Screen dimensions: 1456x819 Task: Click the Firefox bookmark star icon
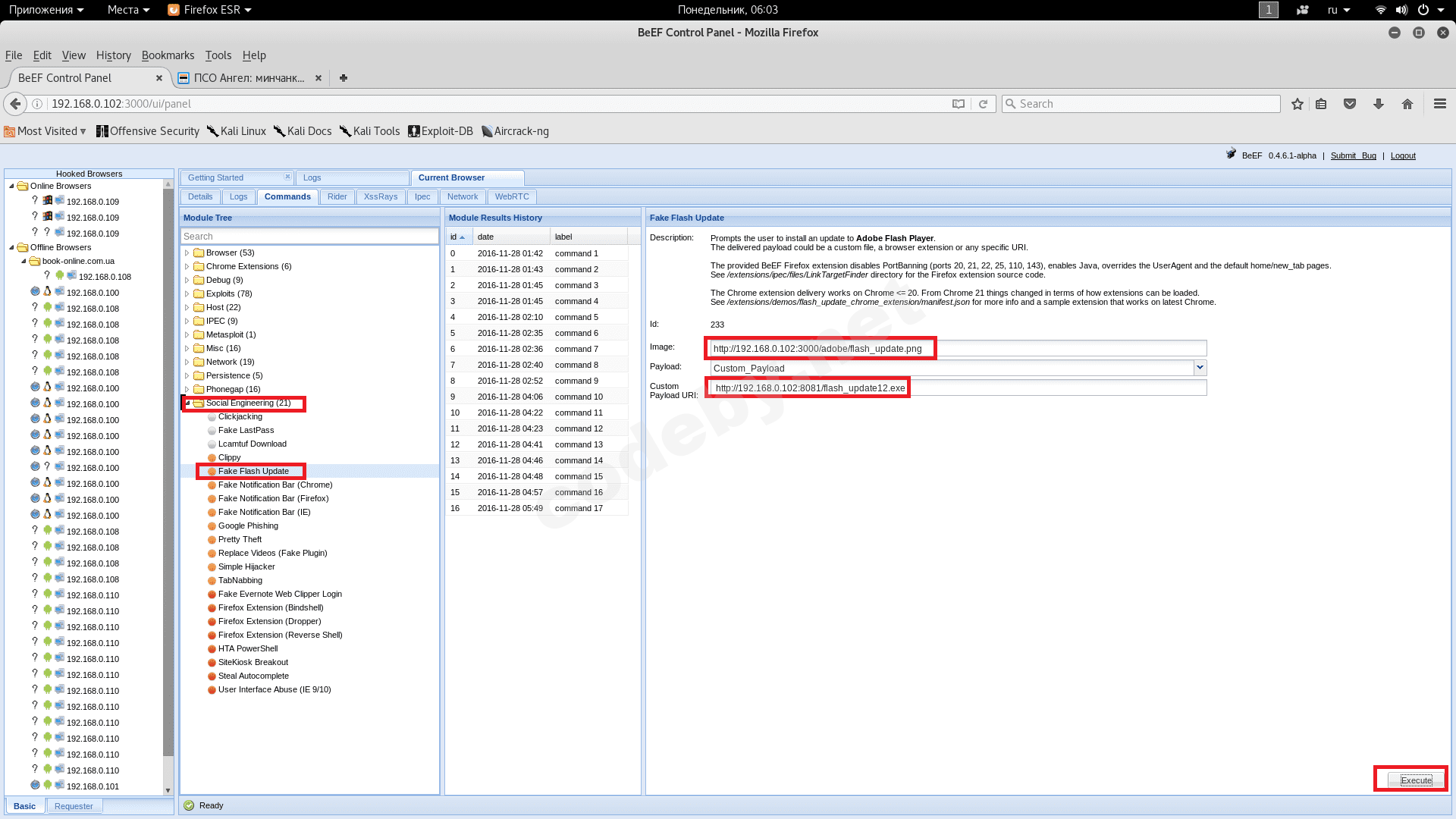coord(1298,104)
